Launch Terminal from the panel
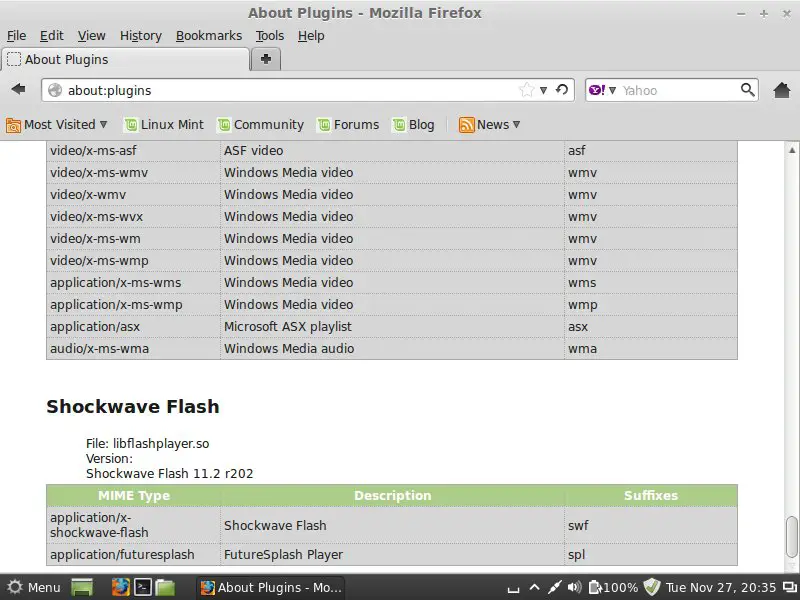 pos(142,587)
